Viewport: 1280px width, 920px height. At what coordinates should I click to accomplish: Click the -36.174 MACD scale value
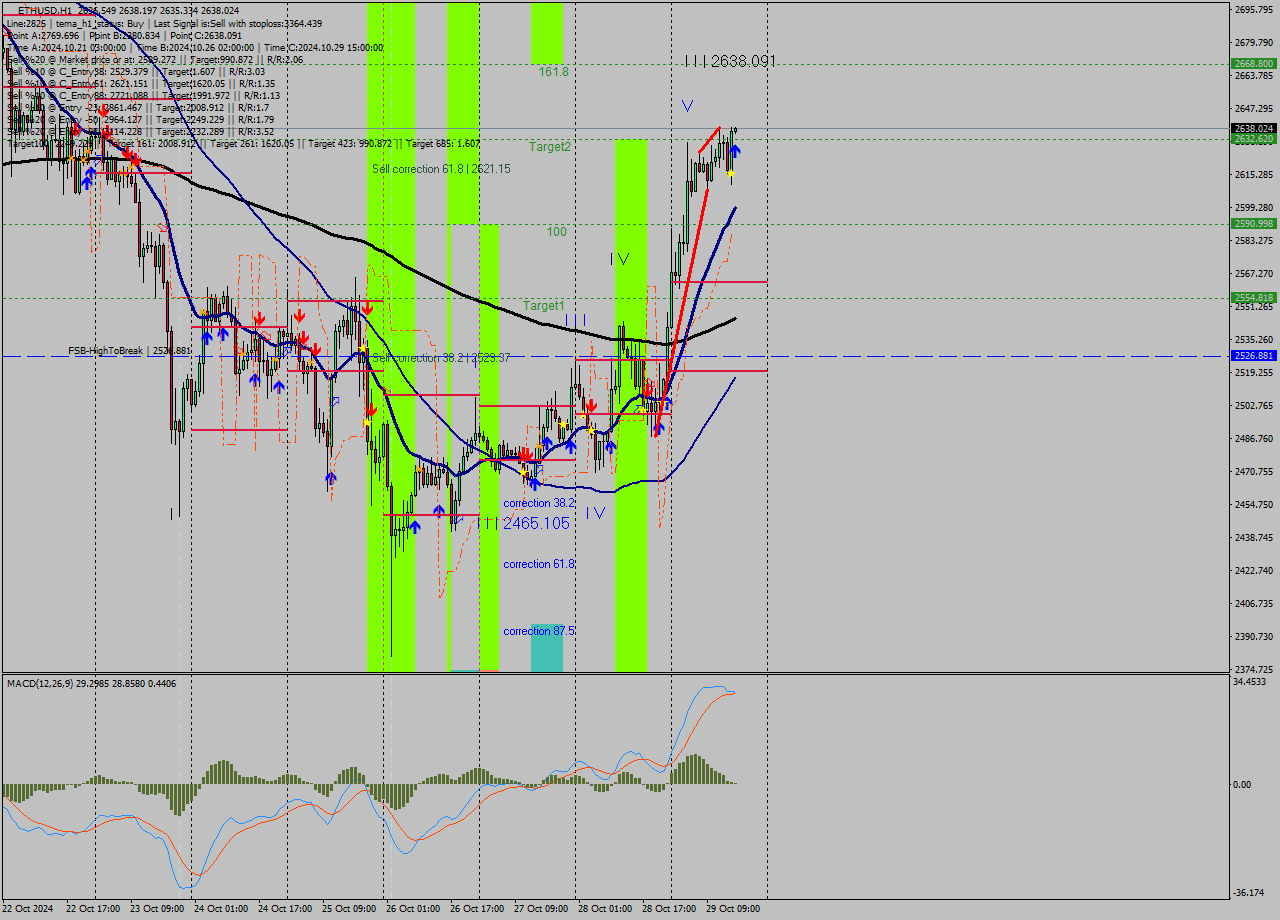(x=1250, y=893)
